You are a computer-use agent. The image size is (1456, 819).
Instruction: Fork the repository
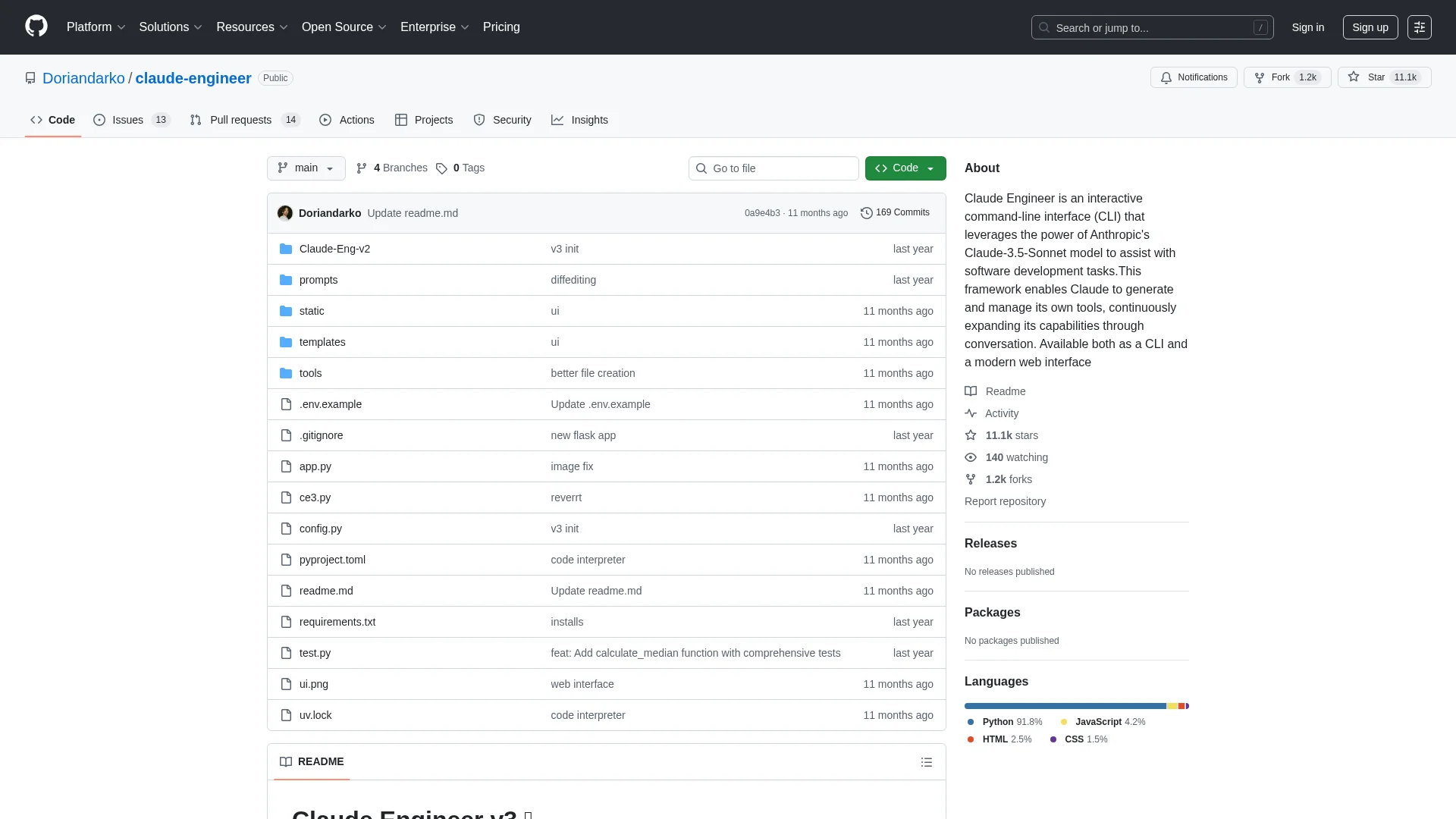(1279, 77)
